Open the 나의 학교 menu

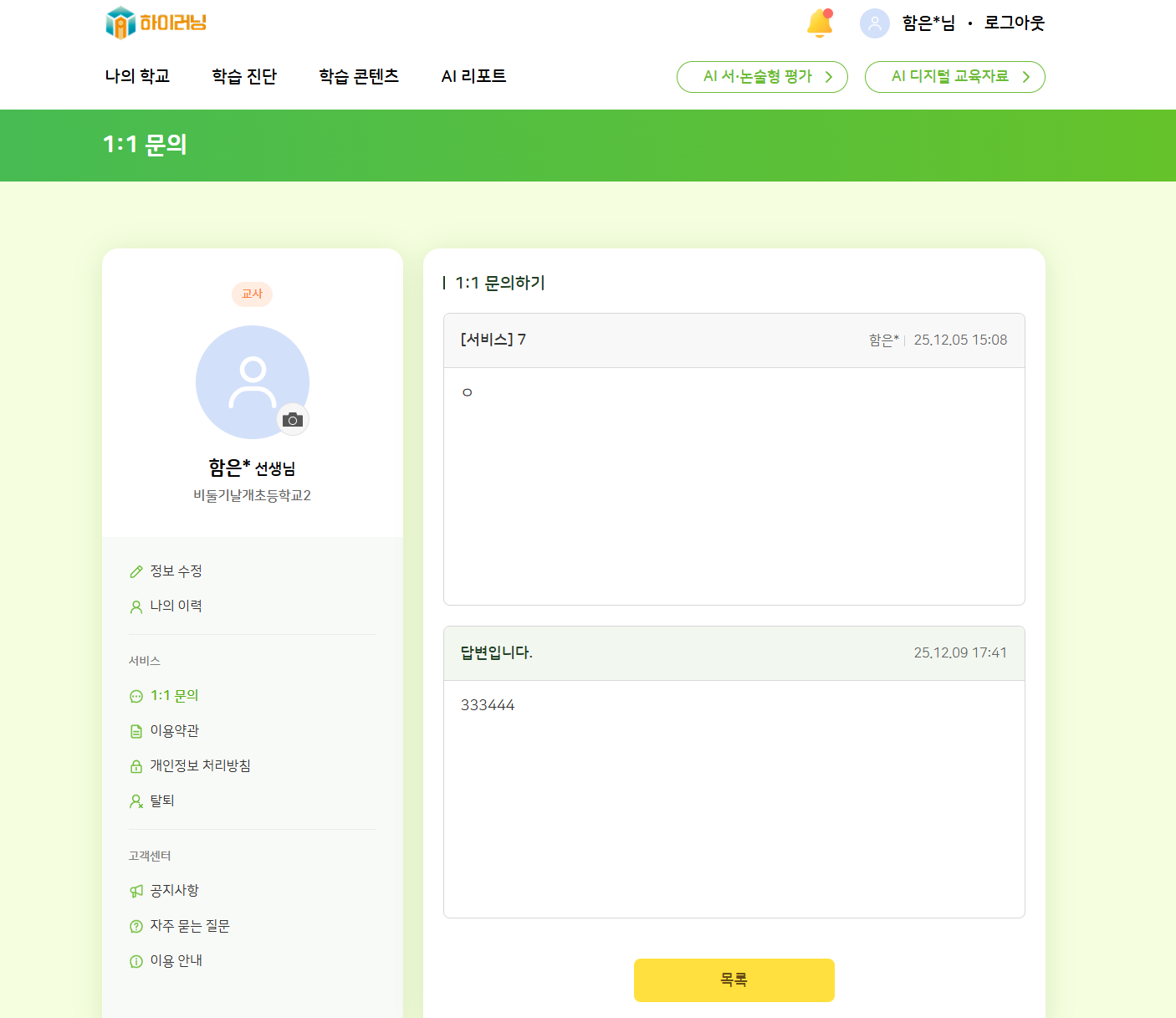tap(137, 76)
